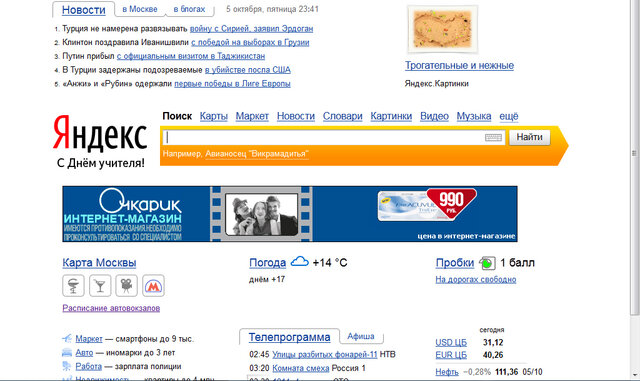
Task: Expand the ещё services list
Action: click(509, 116)
